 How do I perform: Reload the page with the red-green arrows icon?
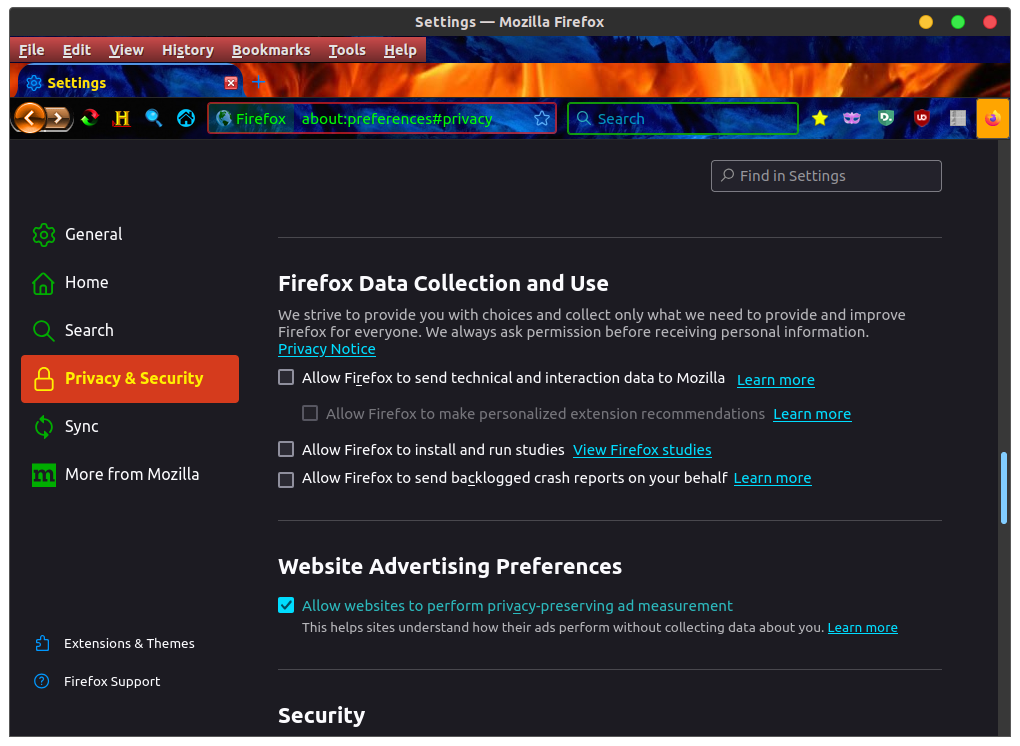click(90, 118)
